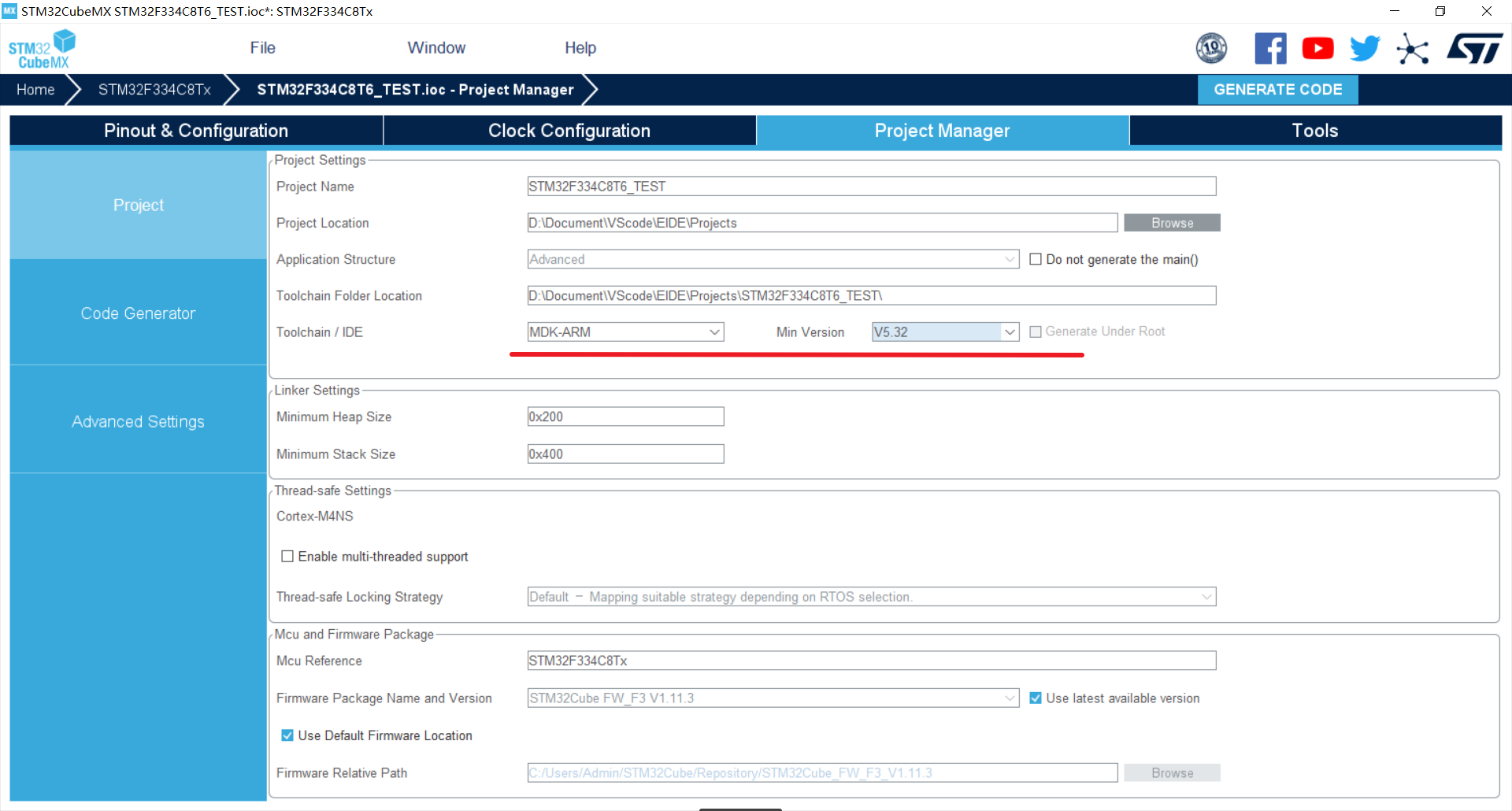The height and width of the screenshot is (811, 1512).
Task: Click the ST community network icon
Action: (1413, 49)
